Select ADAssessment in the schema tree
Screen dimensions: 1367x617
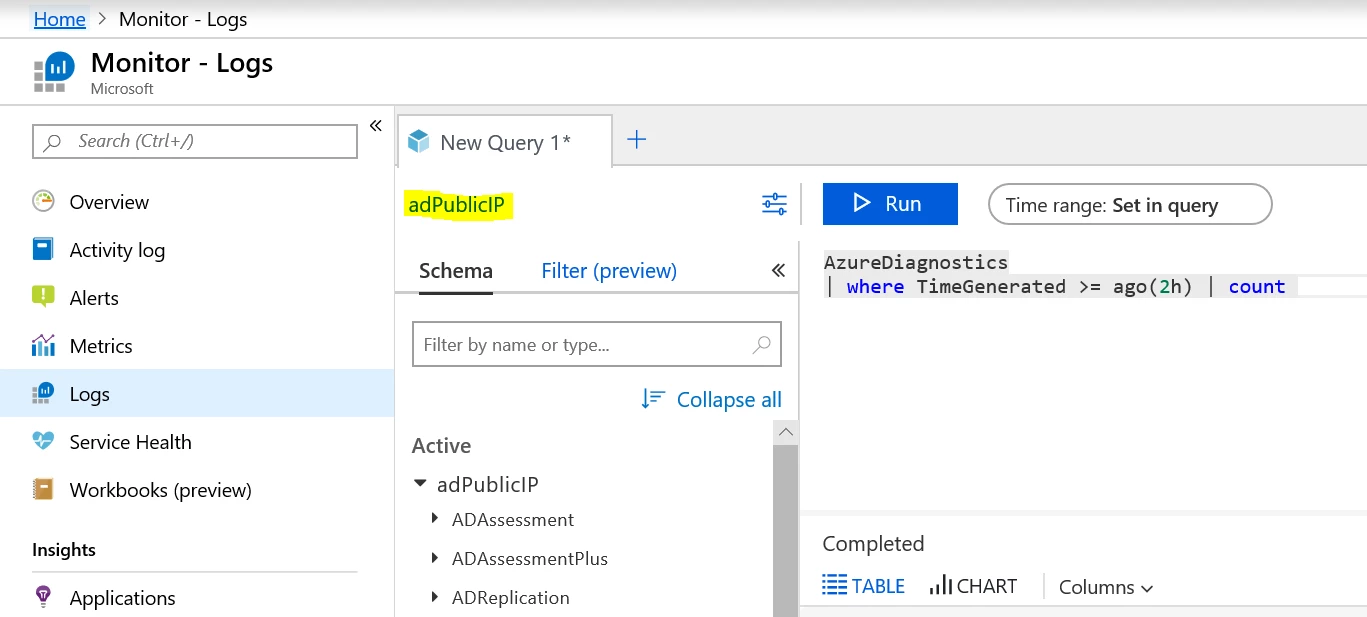tap(513, 520)
